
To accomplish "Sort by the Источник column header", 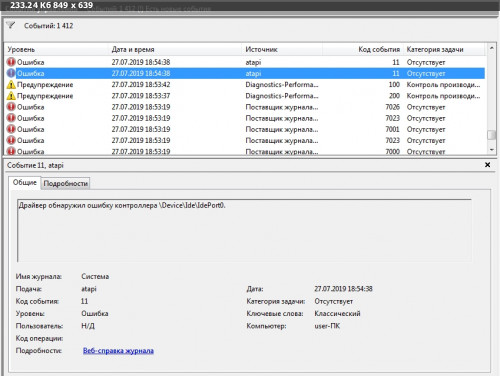I will click(x=282, y=49).
